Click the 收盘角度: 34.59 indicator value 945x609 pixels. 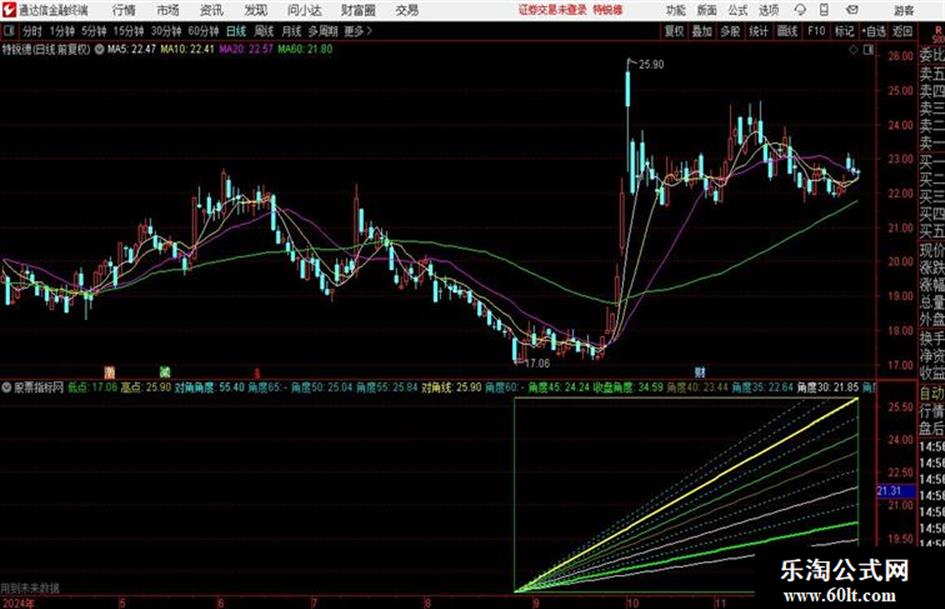click(x=627, y=387)
